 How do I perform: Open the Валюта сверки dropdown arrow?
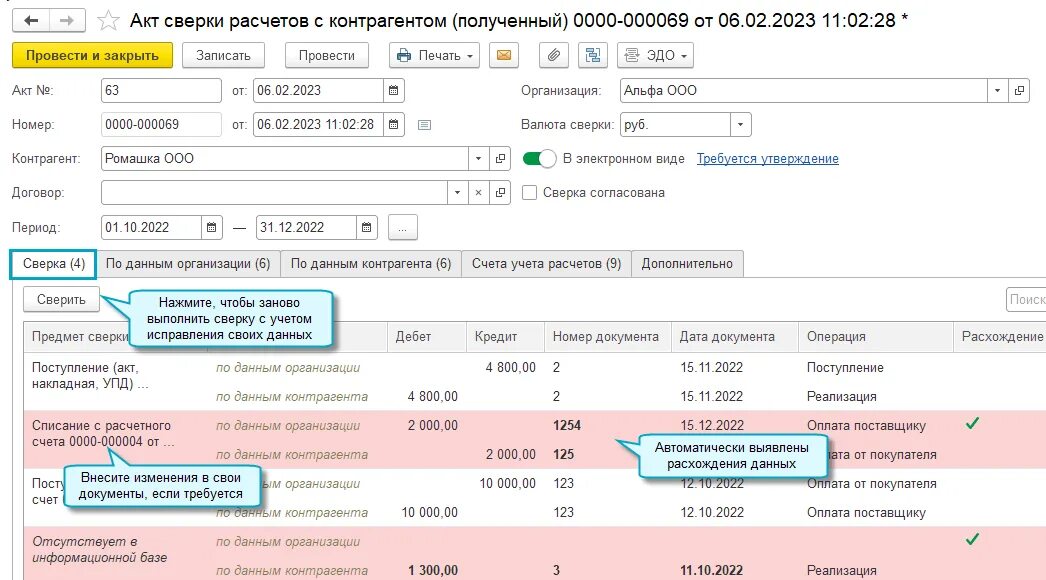click(740, 124)
